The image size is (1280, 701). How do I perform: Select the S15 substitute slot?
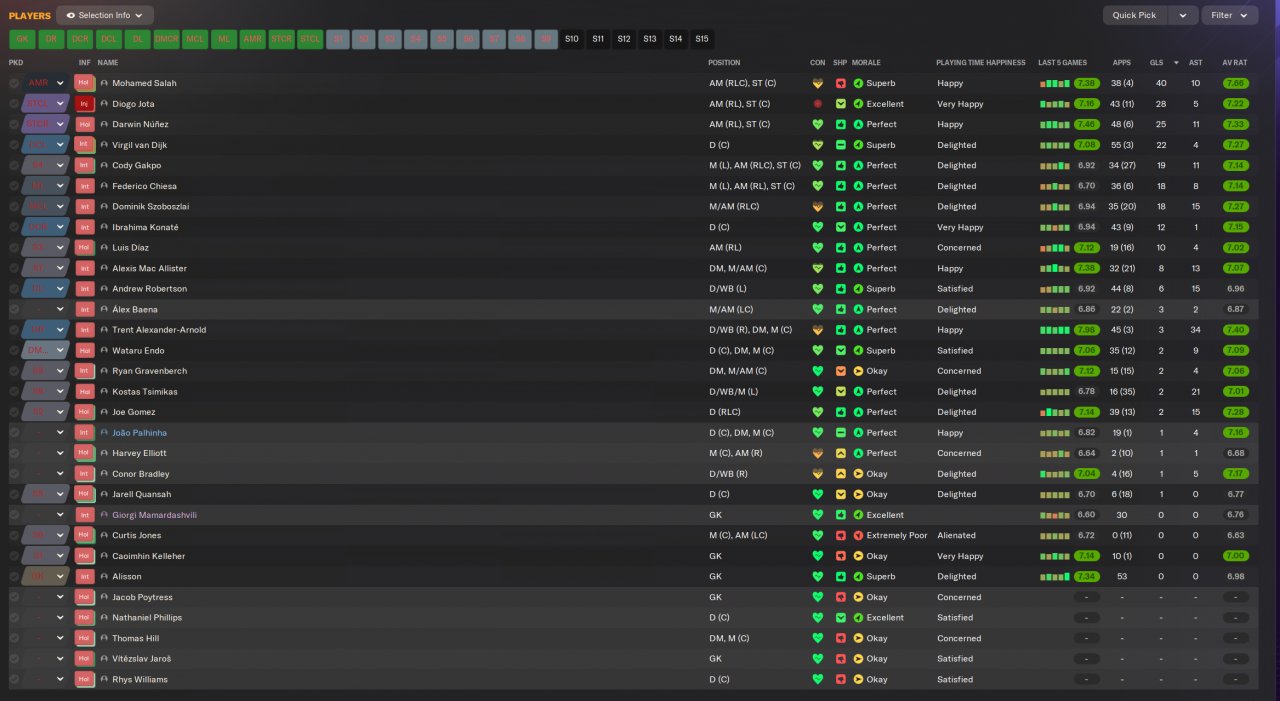click(x=702, y=39)
